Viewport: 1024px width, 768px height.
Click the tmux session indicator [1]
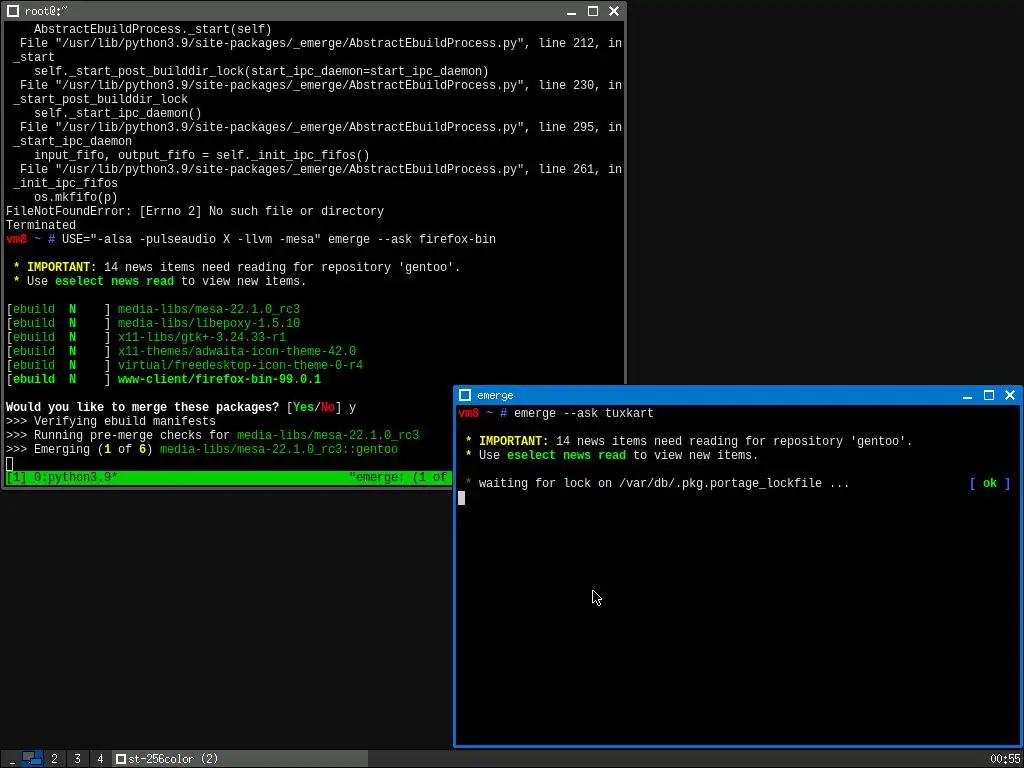tap(16, 477)
